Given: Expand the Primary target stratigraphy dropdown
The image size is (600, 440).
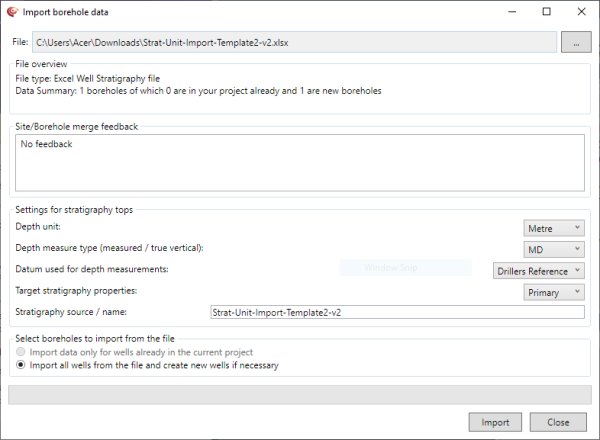Looking at the screenshot, I should [x=554, y=292].
